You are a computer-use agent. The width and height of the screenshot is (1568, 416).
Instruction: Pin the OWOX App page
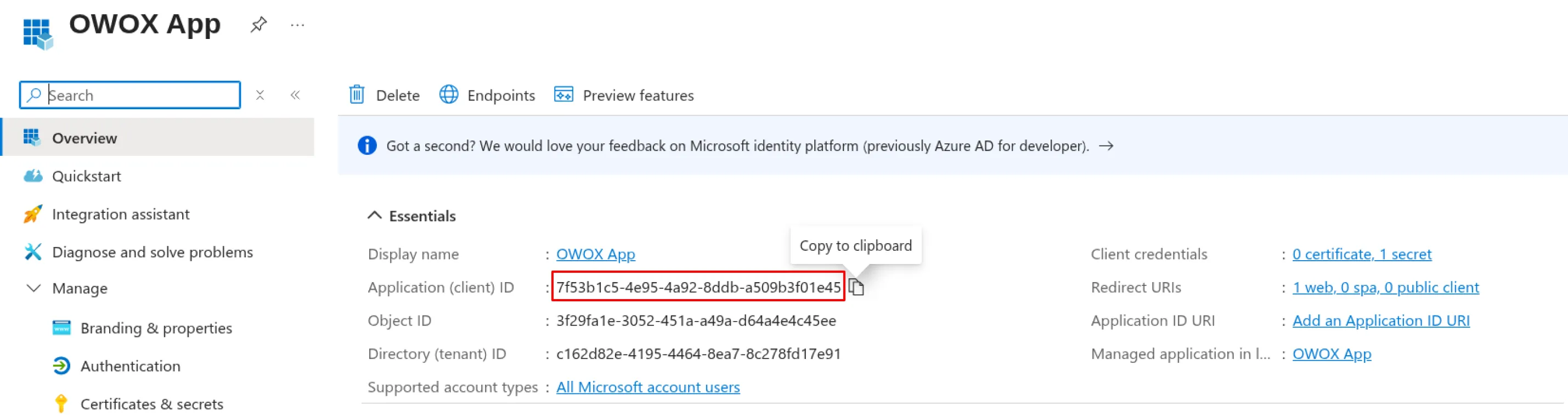pyautogui.click(x=258, y=25)
